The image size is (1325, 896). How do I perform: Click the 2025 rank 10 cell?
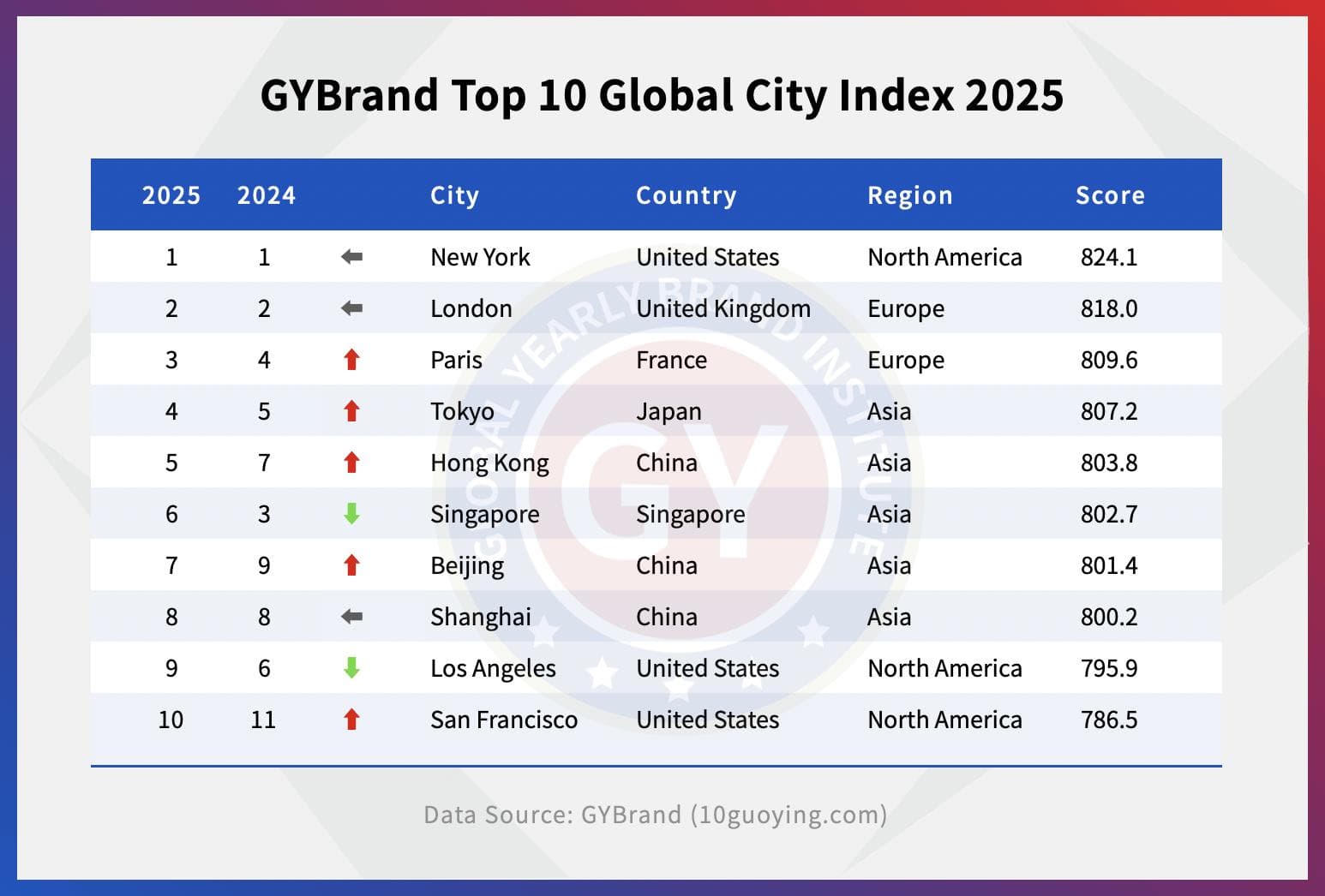[x=171, y=720]
